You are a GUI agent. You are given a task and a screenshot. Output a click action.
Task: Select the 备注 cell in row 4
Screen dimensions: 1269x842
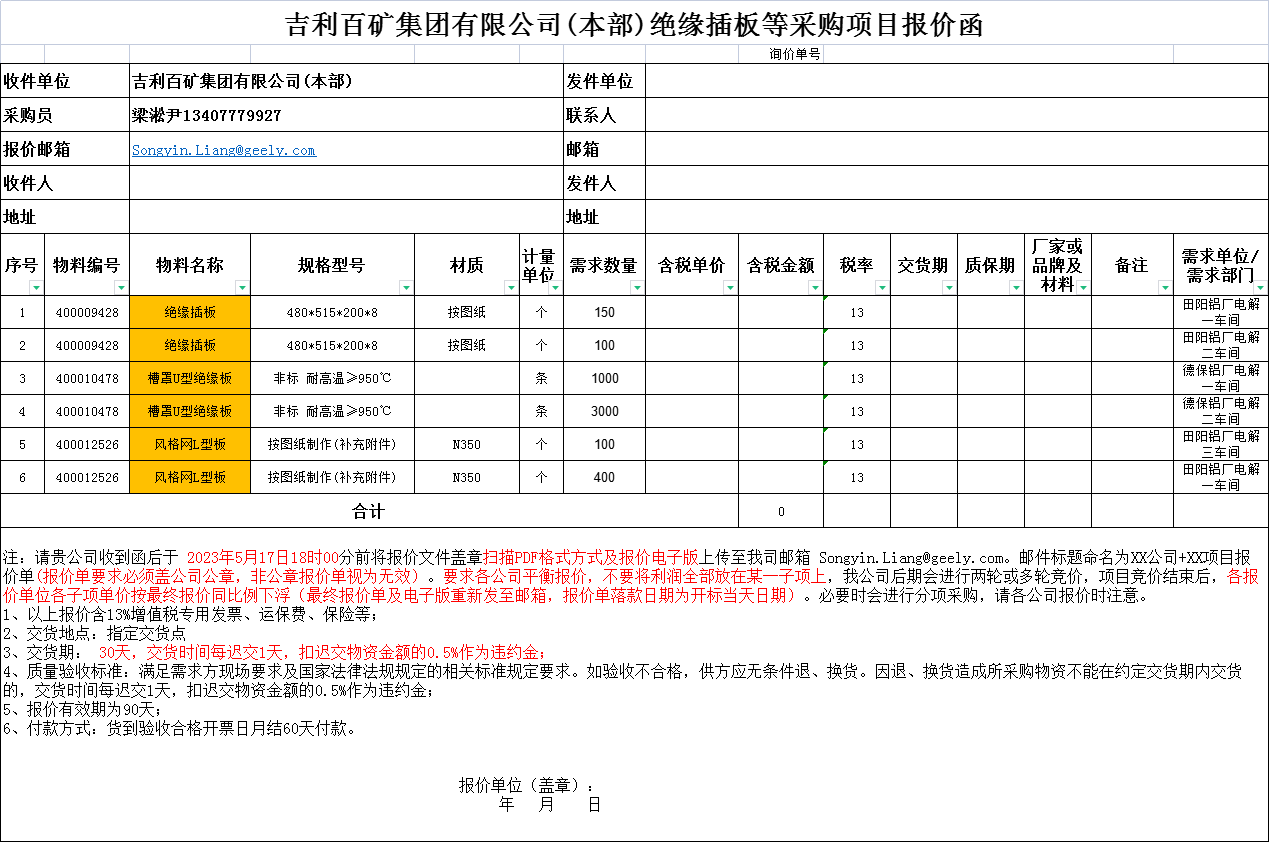1132,411
